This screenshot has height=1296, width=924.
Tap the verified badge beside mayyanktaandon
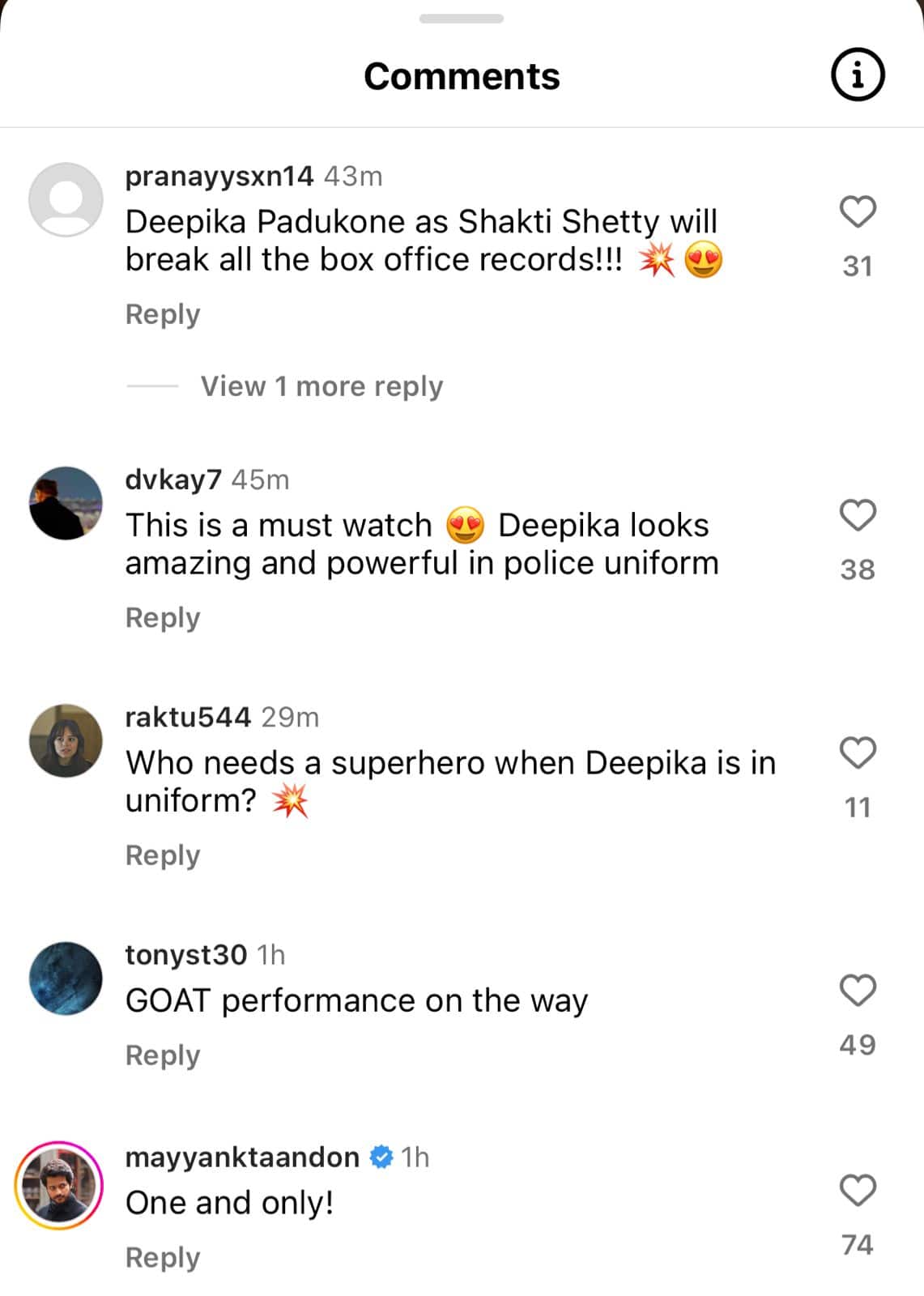[381, 1157]
